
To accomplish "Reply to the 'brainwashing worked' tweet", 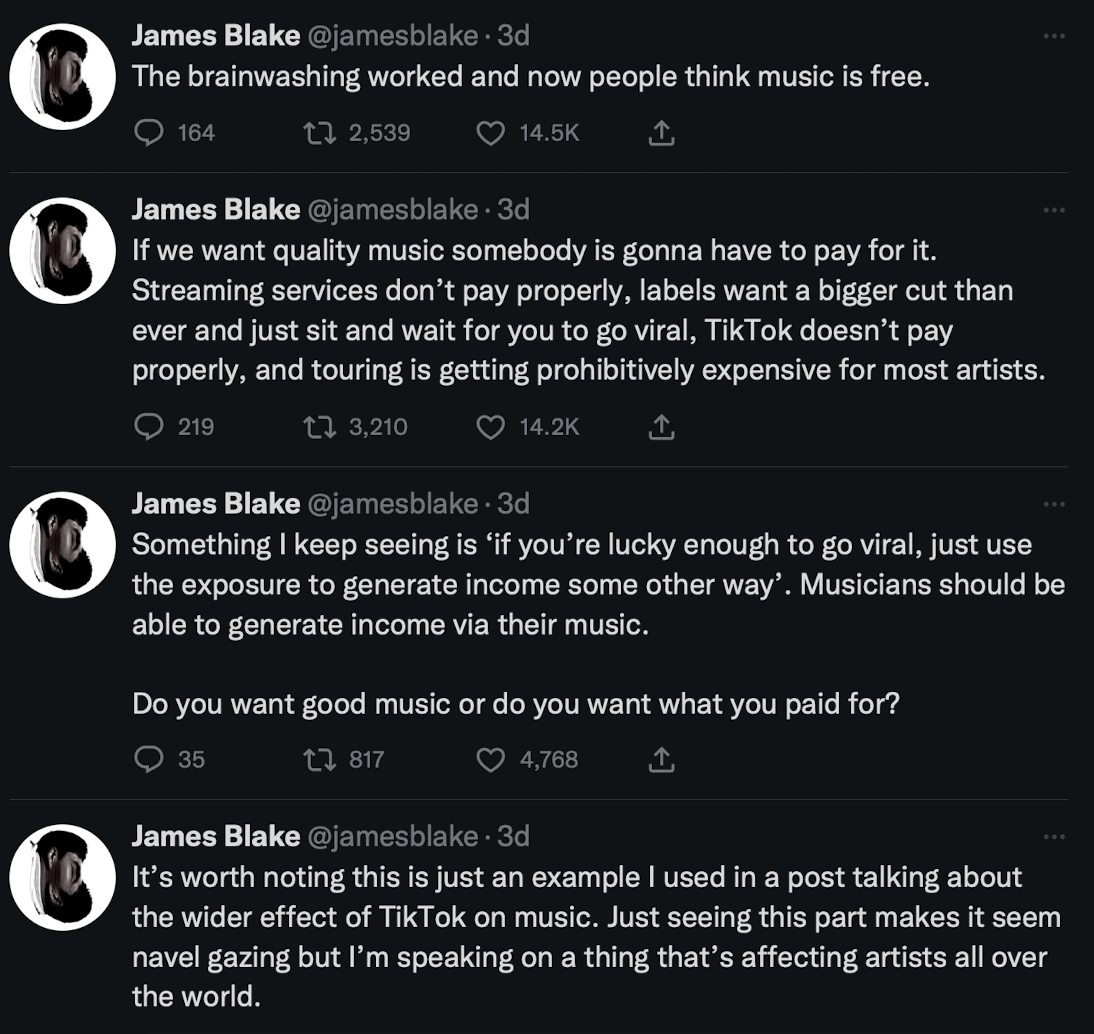I will (148, 133).
